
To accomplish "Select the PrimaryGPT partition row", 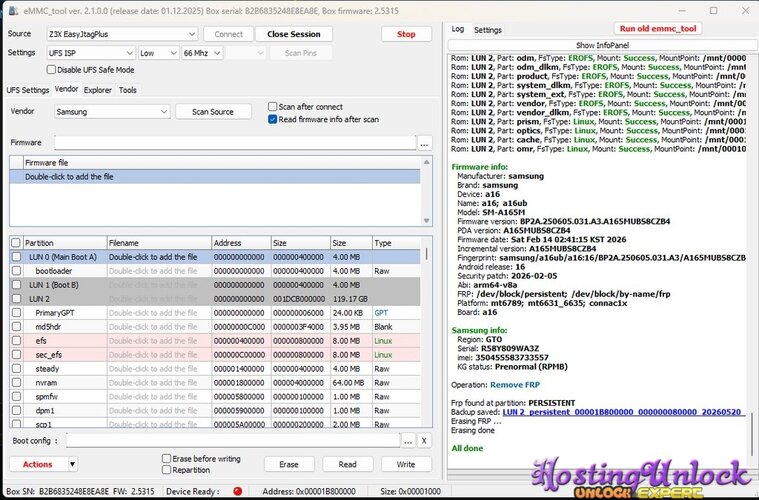I will [214, 313].
